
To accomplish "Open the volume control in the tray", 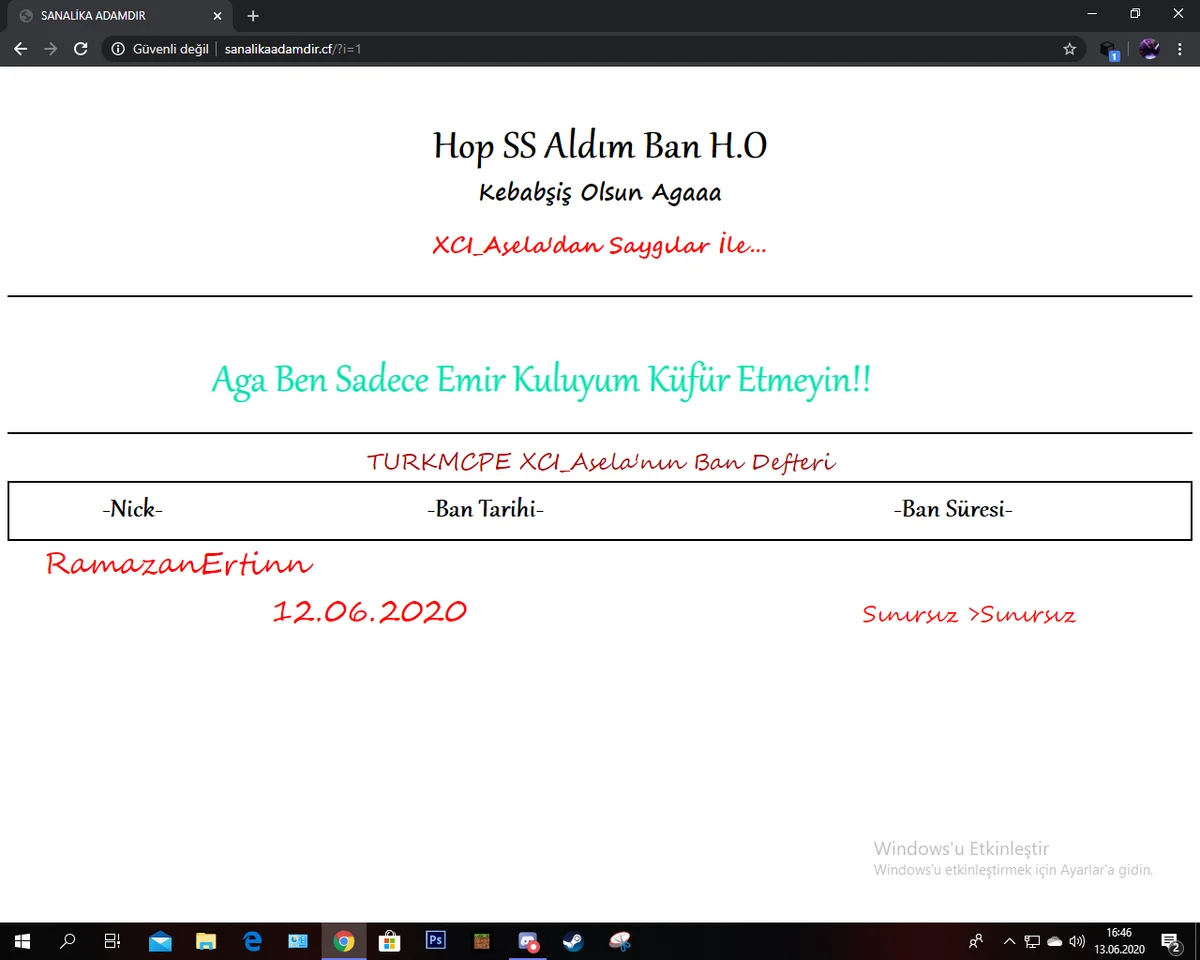I will [1077, 941].
